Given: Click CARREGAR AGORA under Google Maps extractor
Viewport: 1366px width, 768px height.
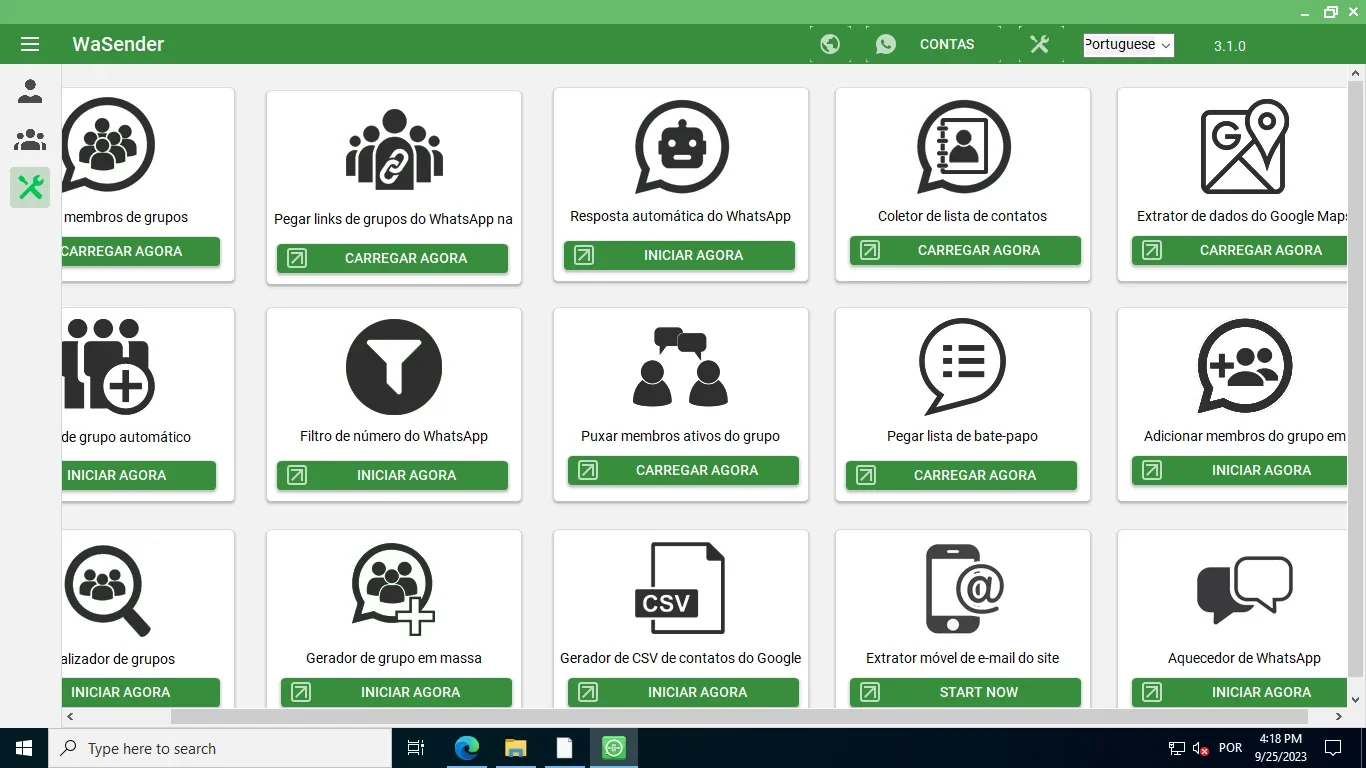Looking at the screenshot, I should point(1240,250).
